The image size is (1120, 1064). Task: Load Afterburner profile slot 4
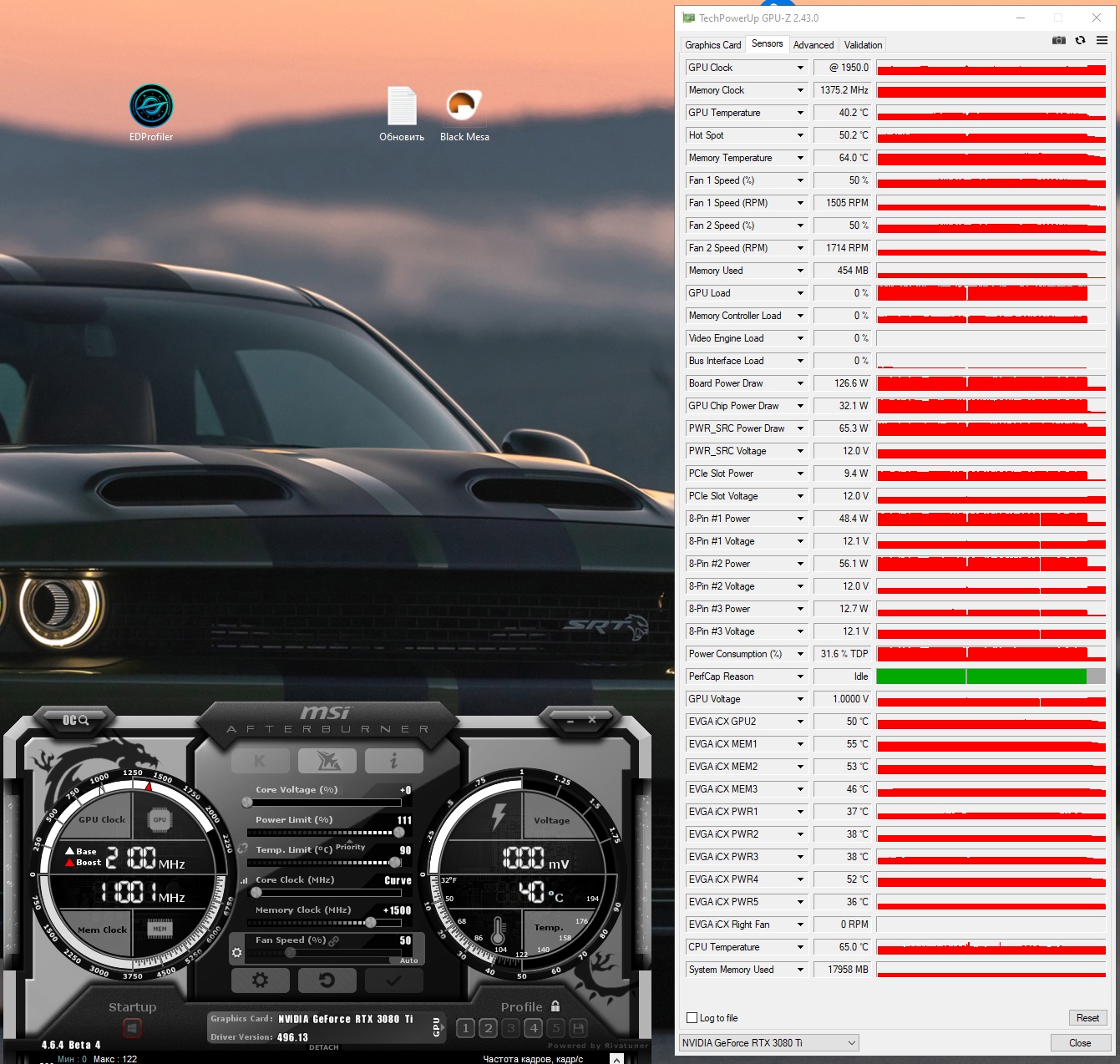534,1028
